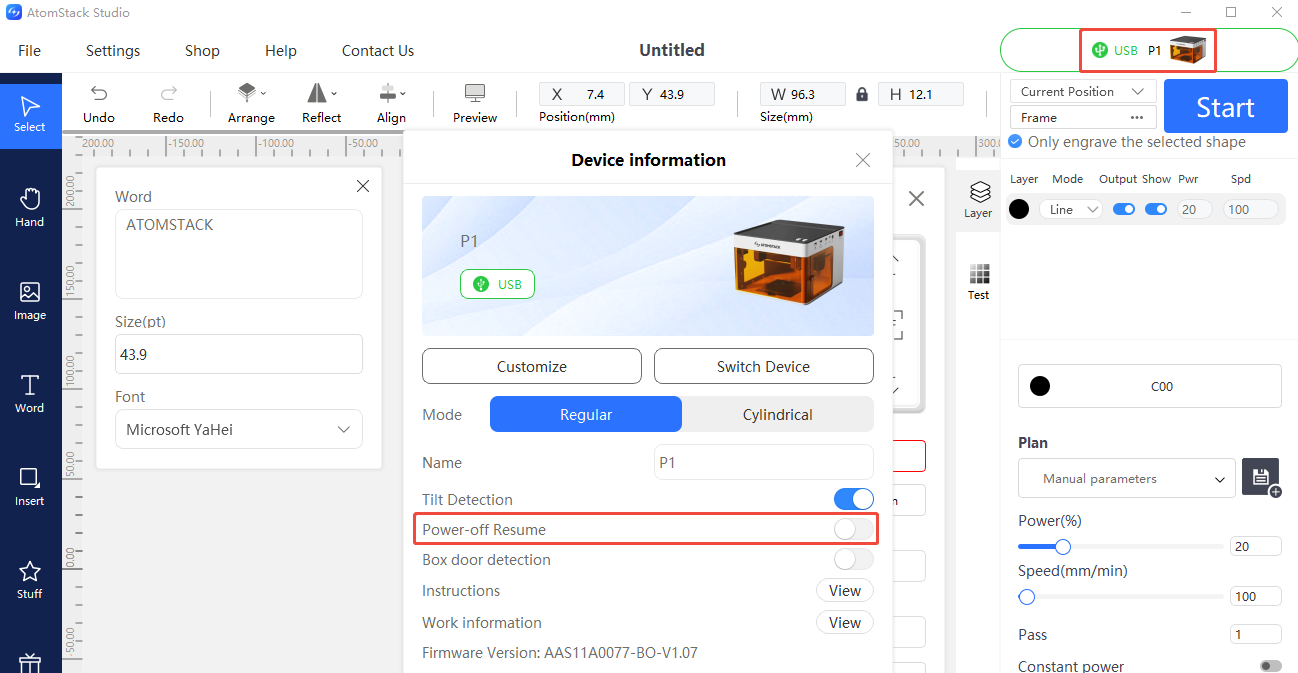Adjust the Speed(mm/min) slider handle
Screen dimensions: 1298x673
[x=1026, y=597]
